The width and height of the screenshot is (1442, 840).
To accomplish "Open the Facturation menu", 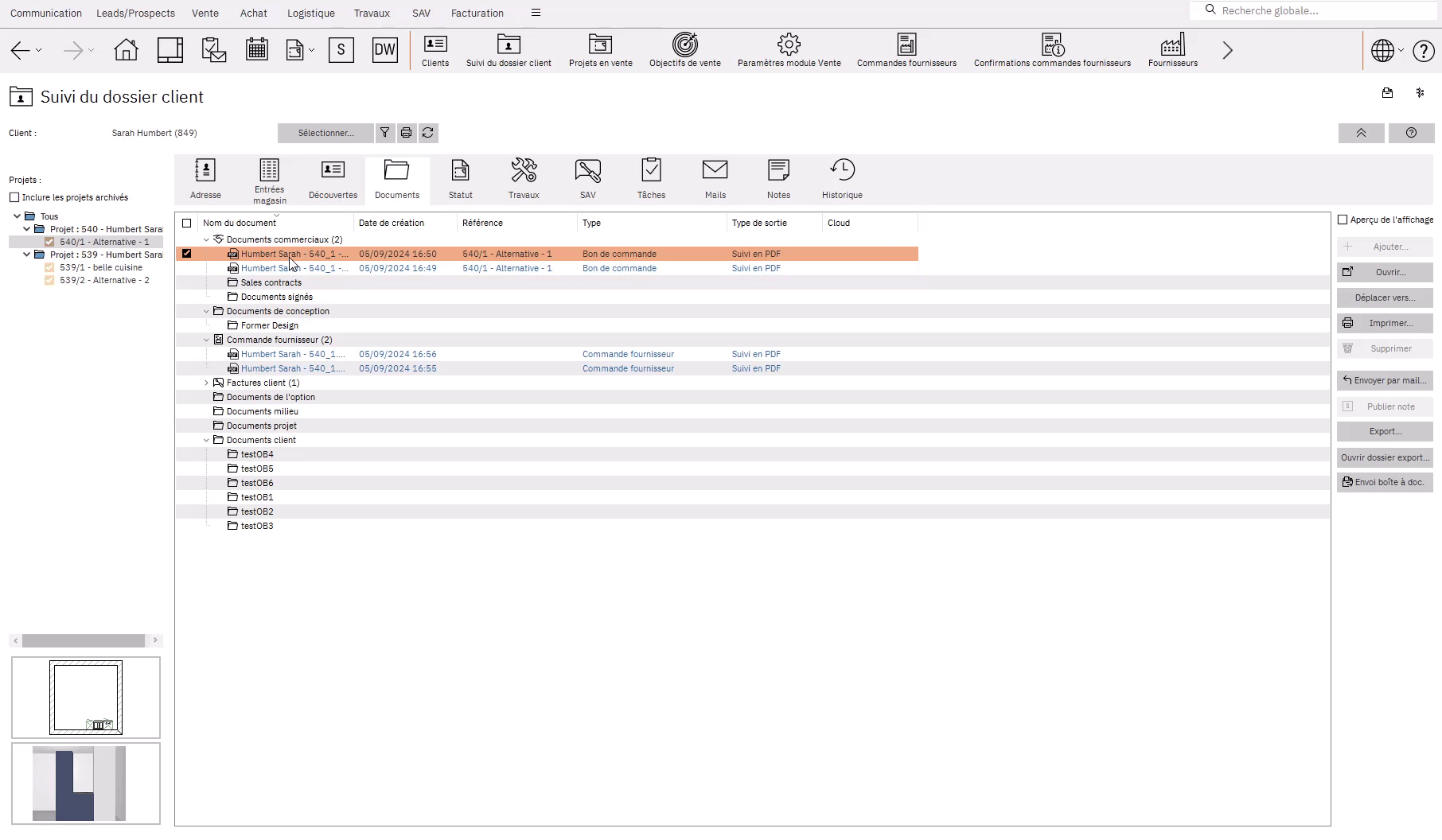I will [x=477, y=13].
